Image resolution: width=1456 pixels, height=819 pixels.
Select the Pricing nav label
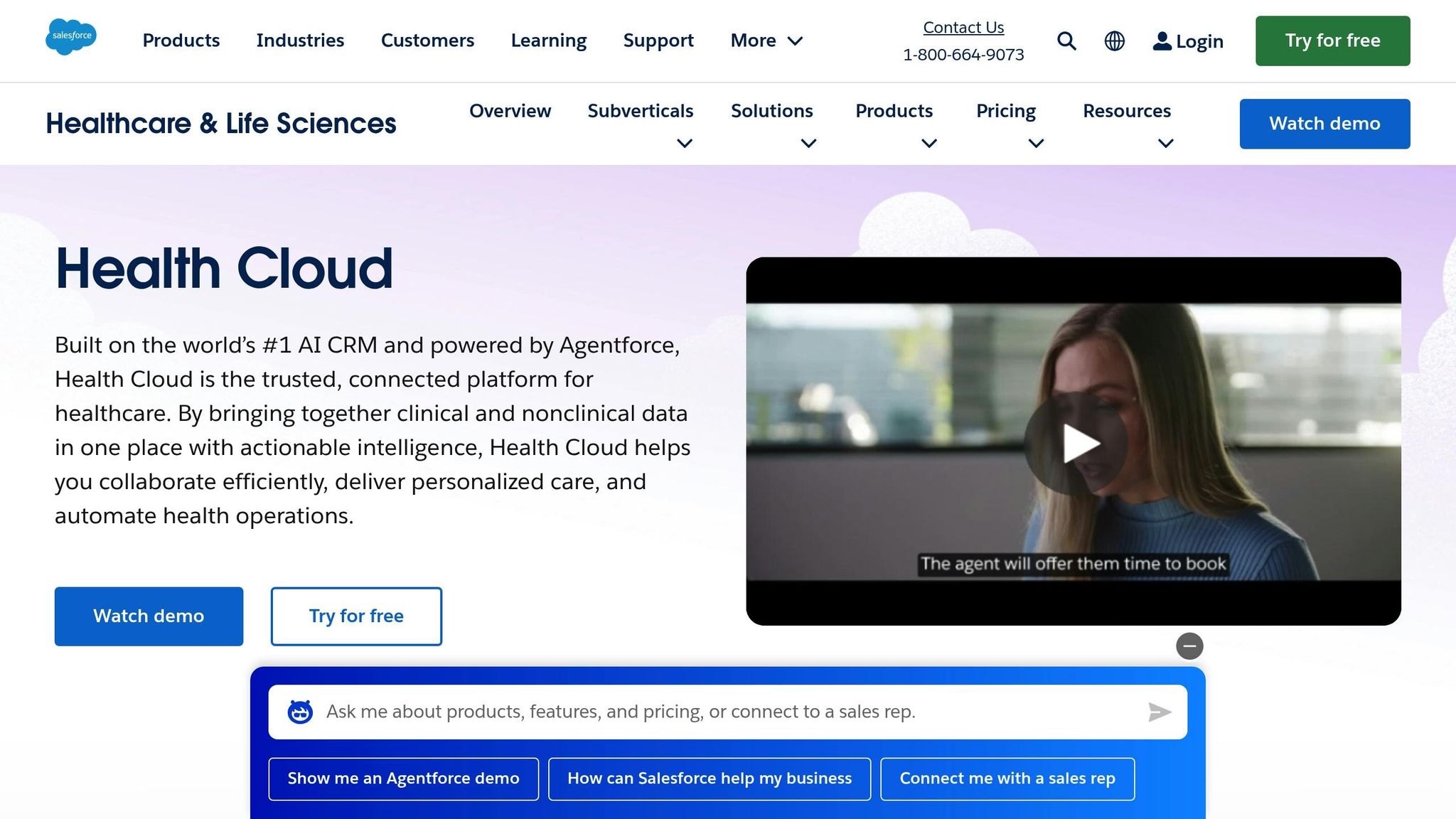point(1006,111)
